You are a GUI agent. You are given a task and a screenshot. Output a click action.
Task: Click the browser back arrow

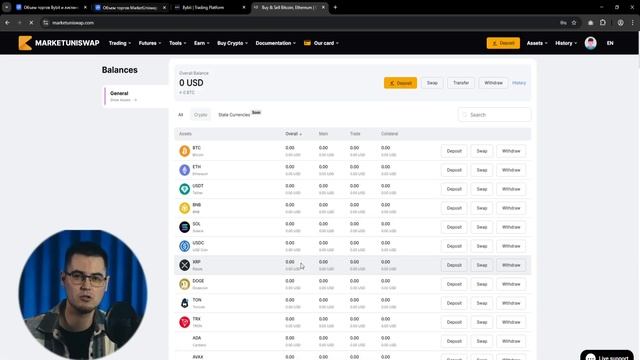click(x=8, y=23)
